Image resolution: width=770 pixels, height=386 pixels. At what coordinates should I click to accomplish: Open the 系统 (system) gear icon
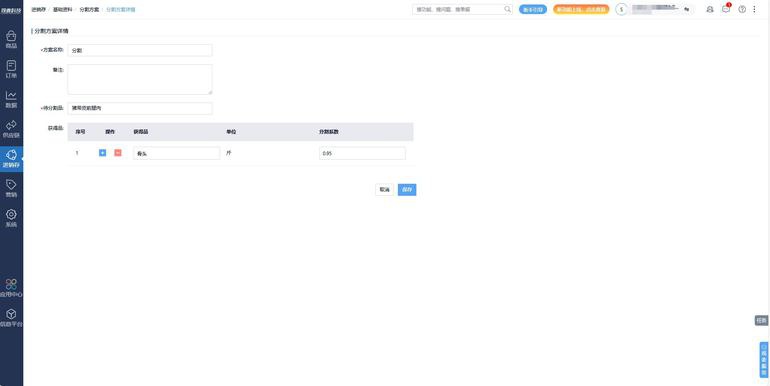click(11, 218)
